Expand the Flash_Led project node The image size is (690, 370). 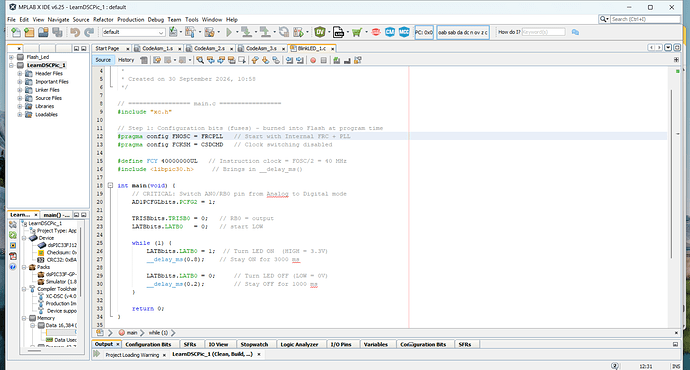(x=11, y=57)
